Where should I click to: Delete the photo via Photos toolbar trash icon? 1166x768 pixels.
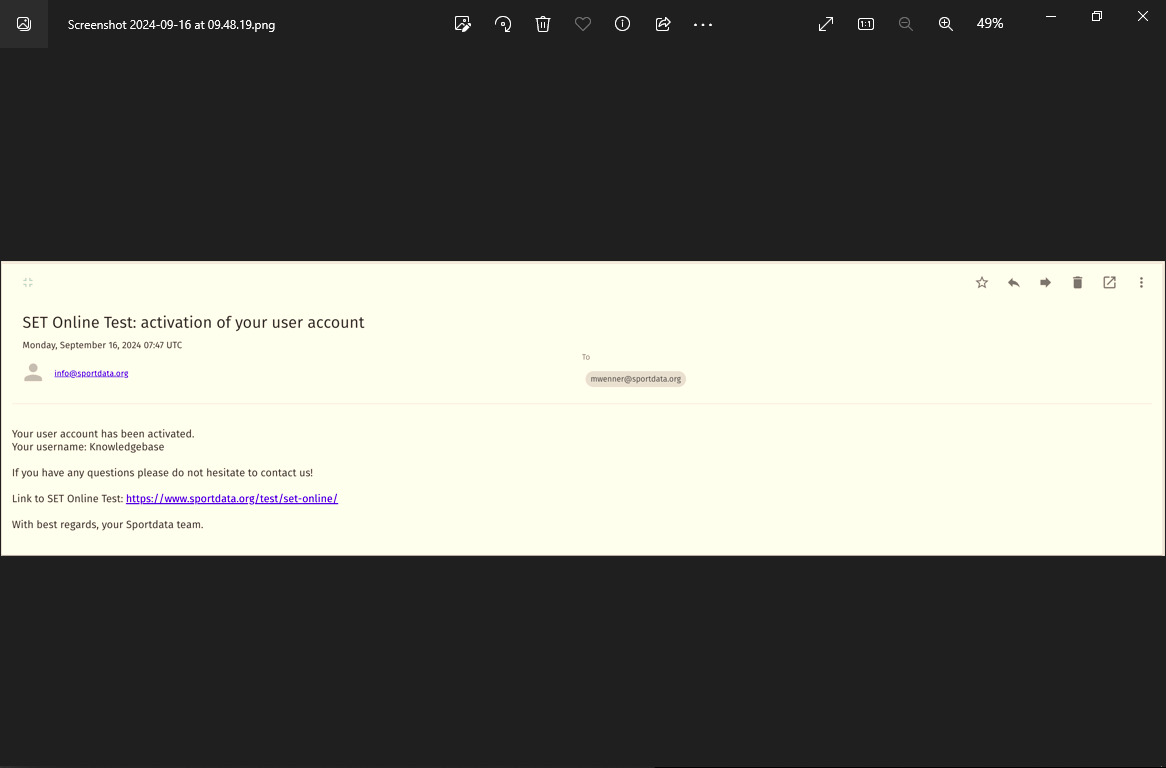point(543,24)
